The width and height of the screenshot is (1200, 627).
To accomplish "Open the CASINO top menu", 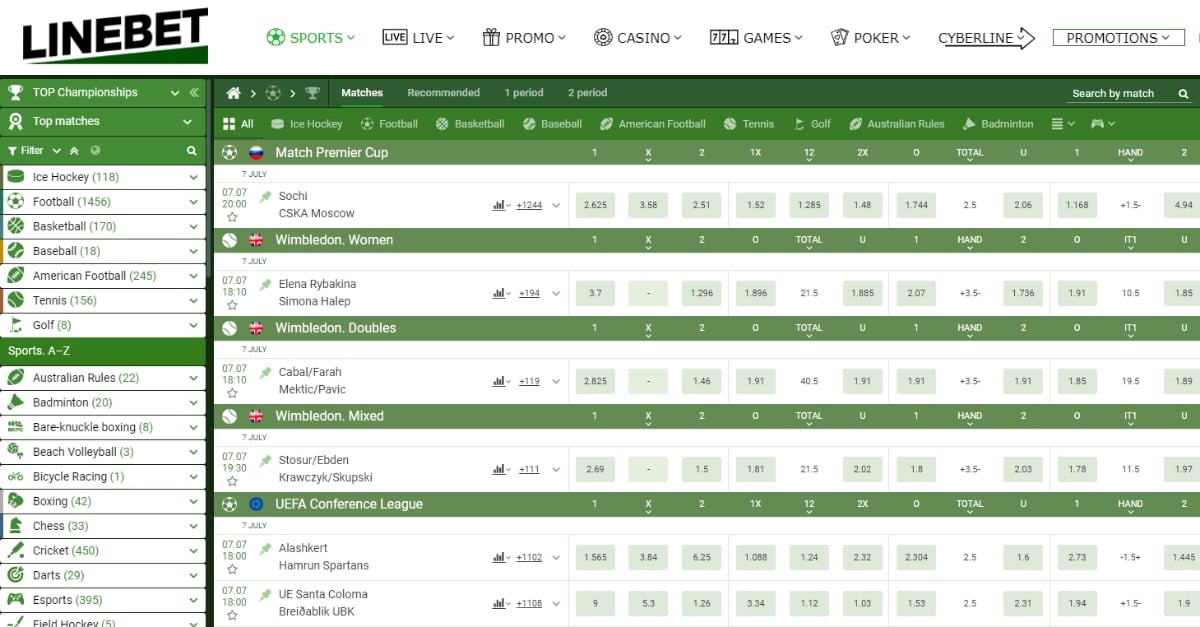I will (637, 38).
